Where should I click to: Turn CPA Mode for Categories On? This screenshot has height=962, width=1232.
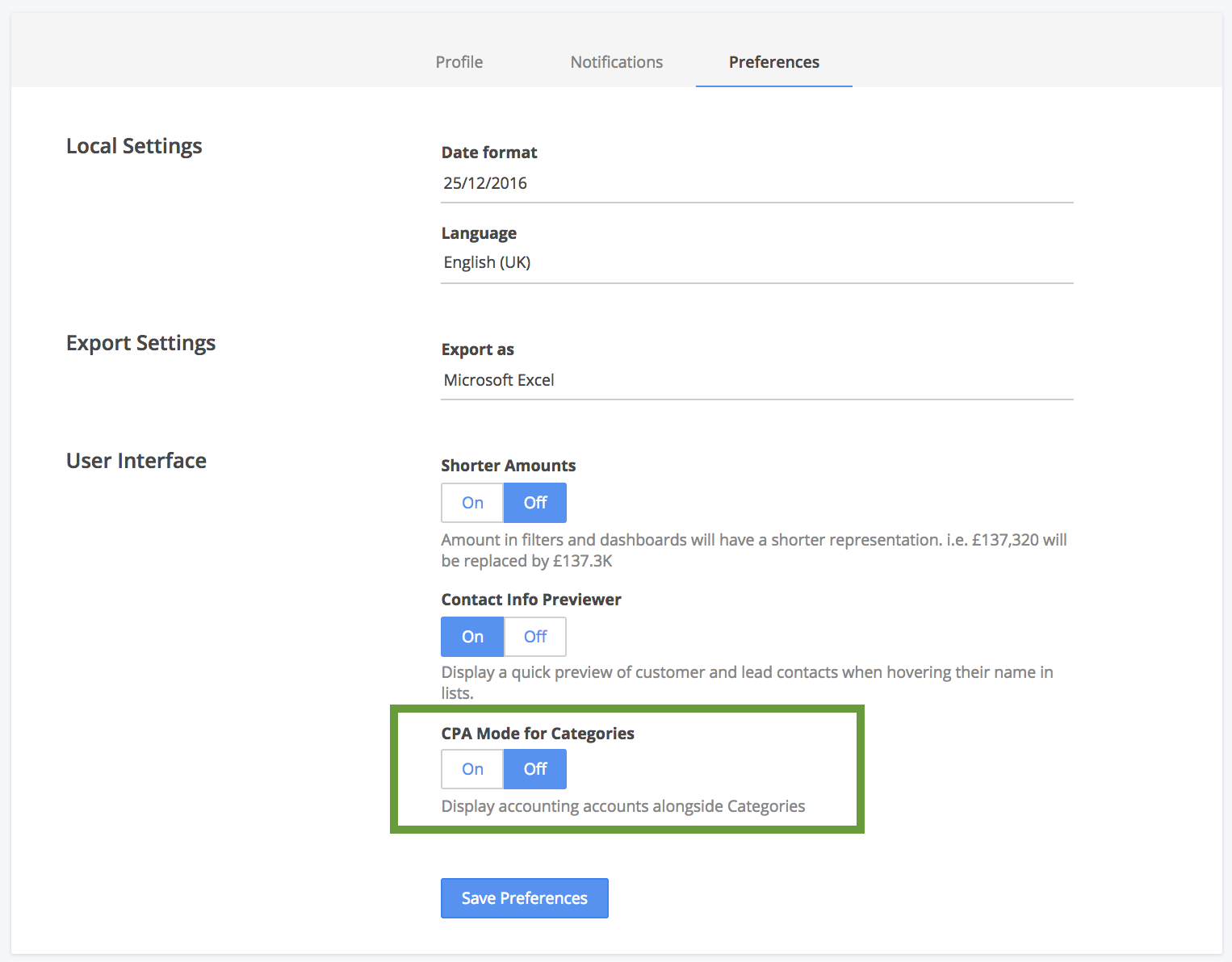point(472,769)
